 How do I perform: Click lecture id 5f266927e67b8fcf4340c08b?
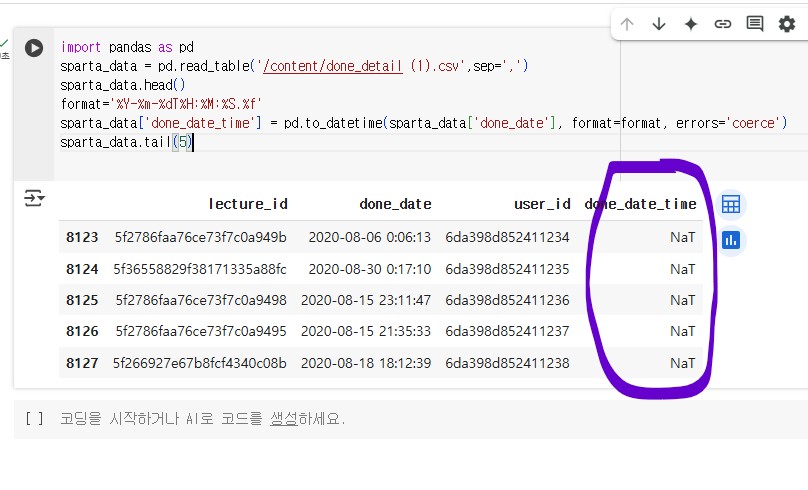(x=200, y=363)
